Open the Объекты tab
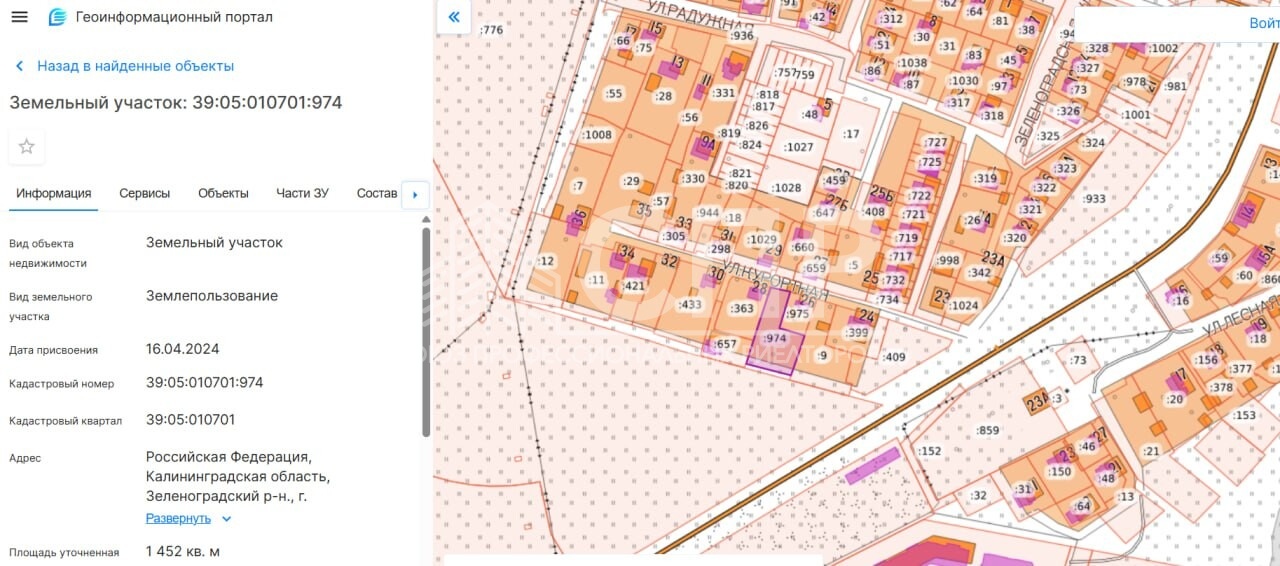The image size is (1280, 566). tap(223, 193)
